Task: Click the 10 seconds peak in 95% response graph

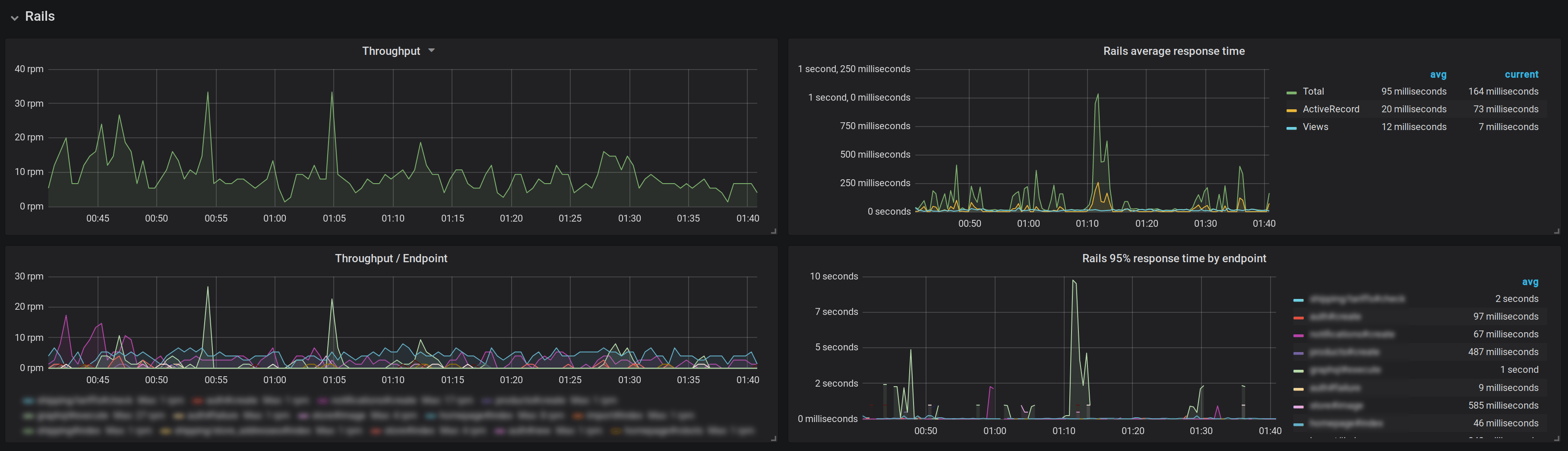Action: click(x=1074, y=281)
